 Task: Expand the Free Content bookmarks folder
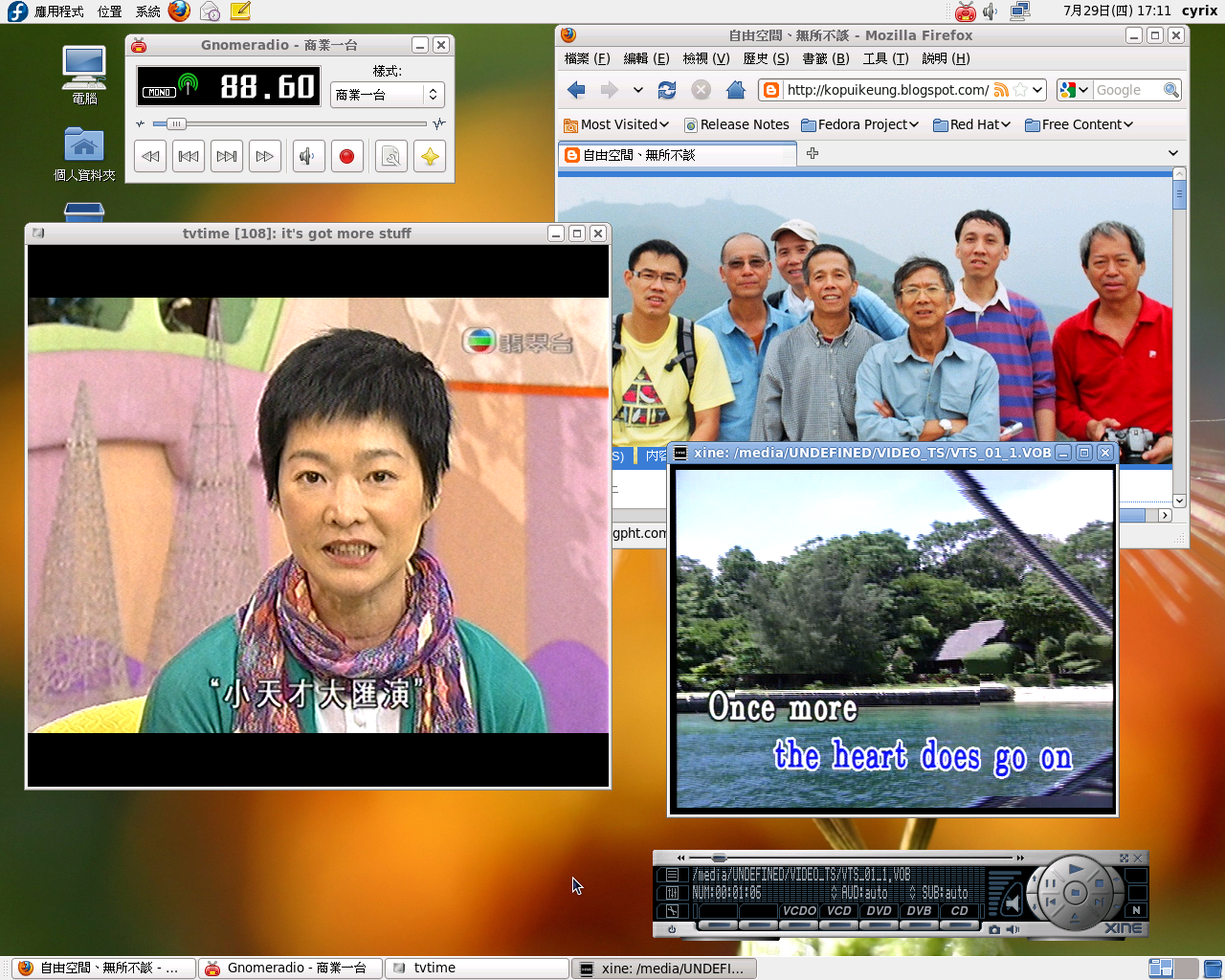(x=1079, y=124)
